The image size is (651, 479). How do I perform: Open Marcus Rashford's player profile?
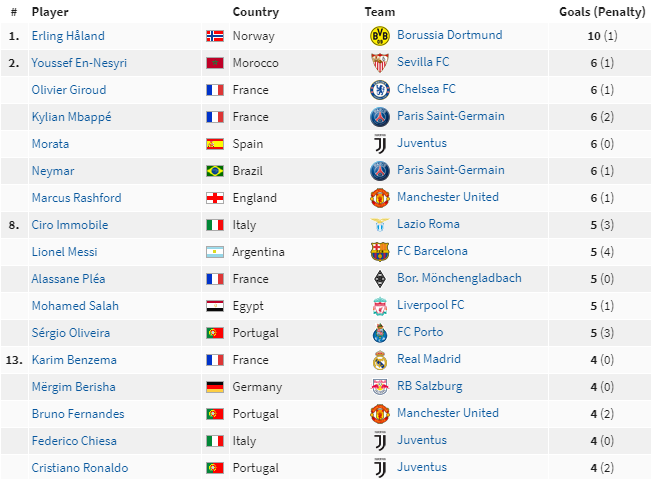76,198
